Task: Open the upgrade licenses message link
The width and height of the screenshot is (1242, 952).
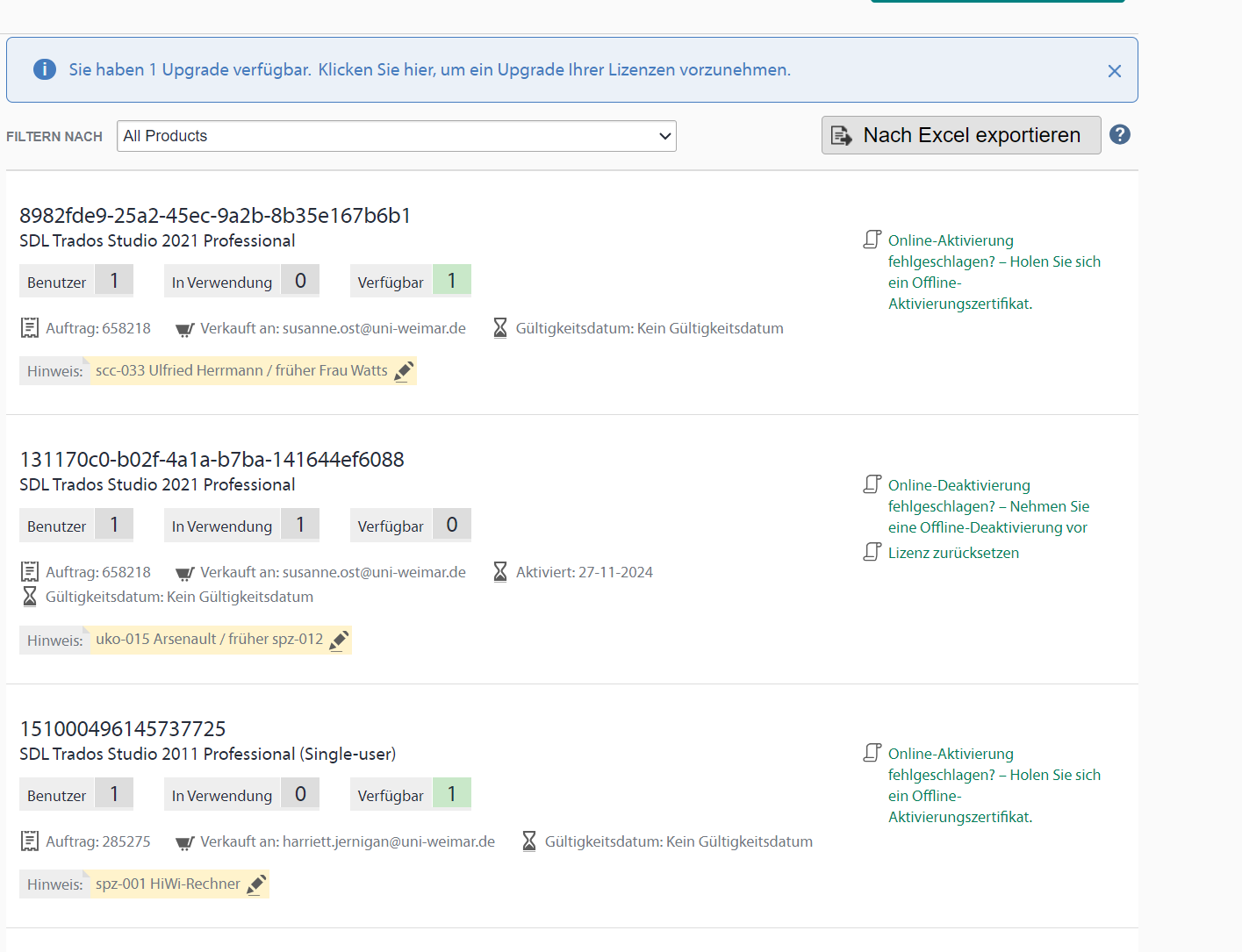Action: [430, 69]
